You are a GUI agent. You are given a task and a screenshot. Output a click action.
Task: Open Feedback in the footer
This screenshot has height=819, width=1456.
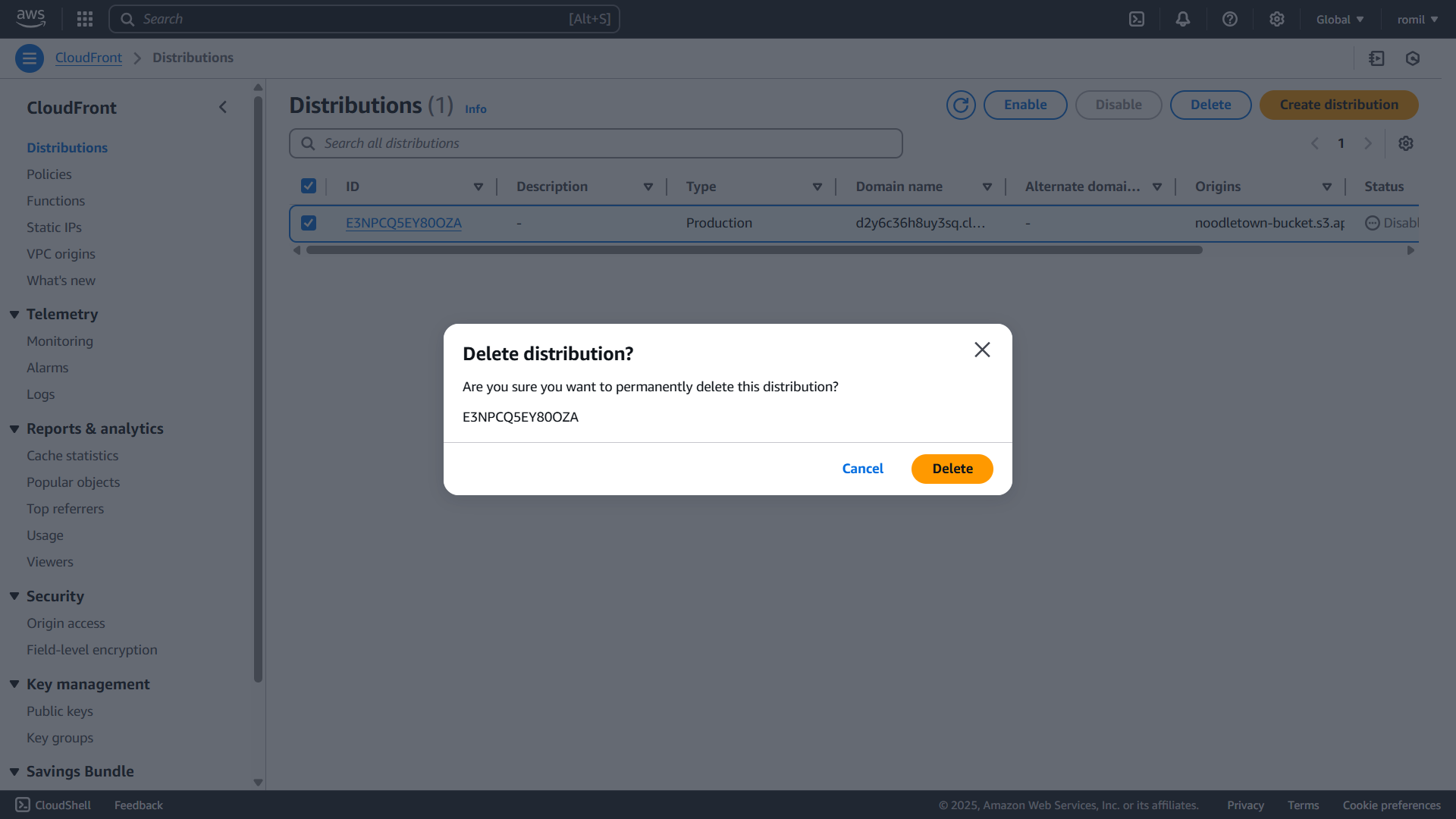tap(138, 805)
